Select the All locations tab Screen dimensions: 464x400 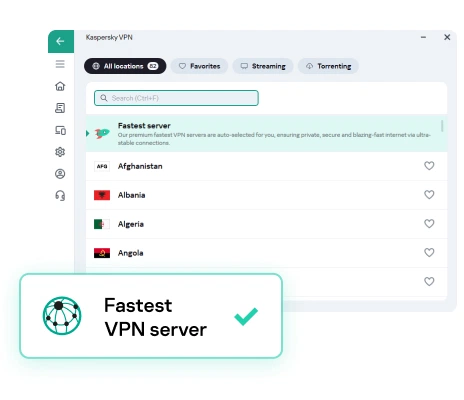(x=125, y=66)
